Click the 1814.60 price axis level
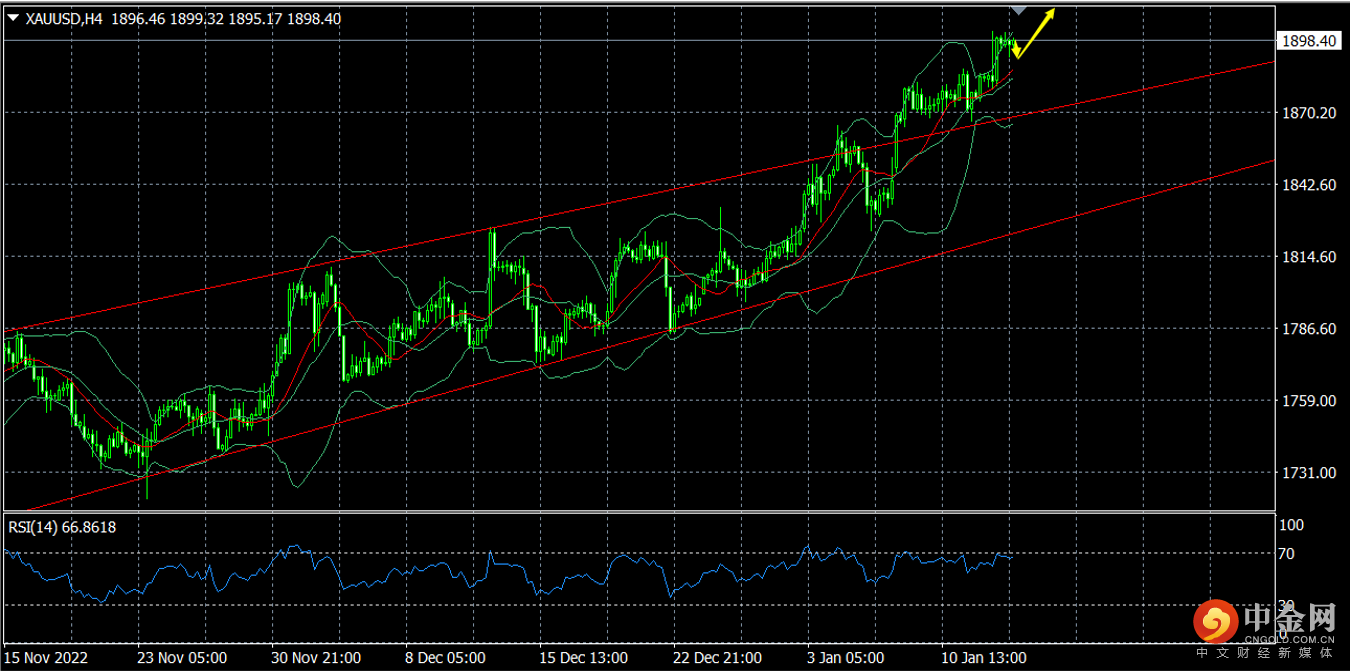Viewport: 1350px width, 671px height. pos(1308,257)
